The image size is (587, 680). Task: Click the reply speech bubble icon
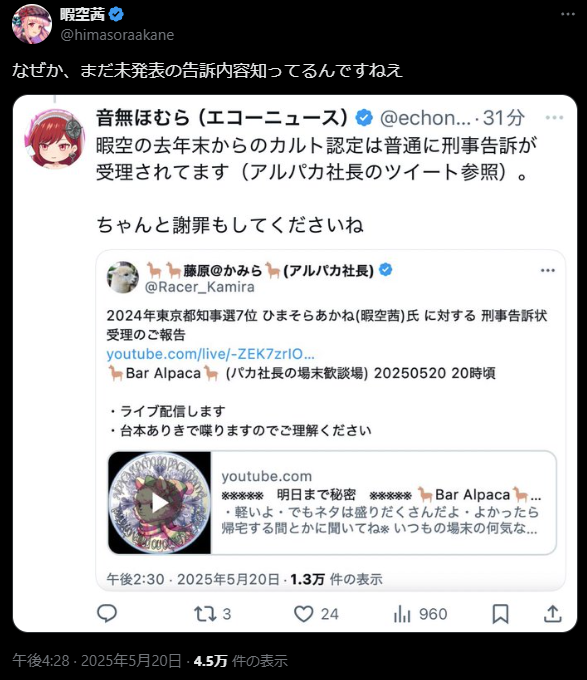point(107,614)
